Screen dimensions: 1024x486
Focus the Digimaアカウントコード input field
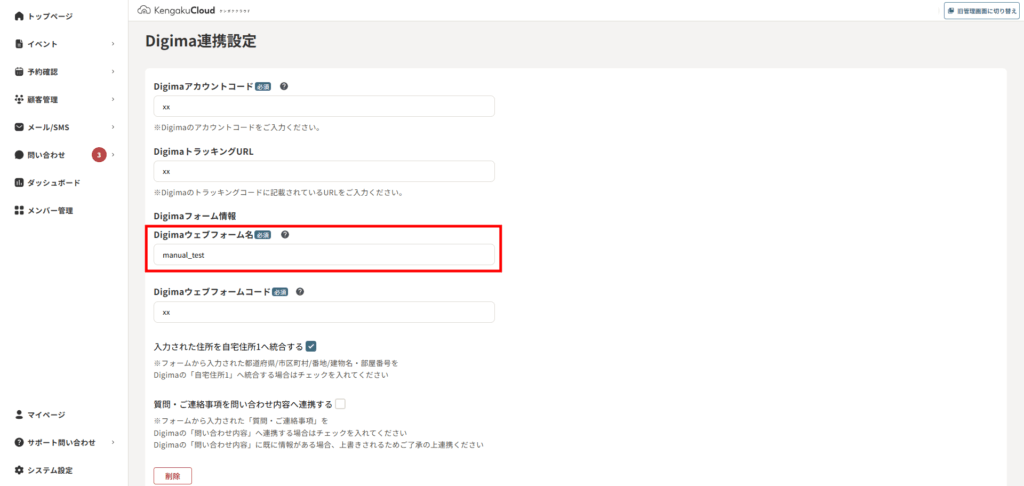(324, 106)
